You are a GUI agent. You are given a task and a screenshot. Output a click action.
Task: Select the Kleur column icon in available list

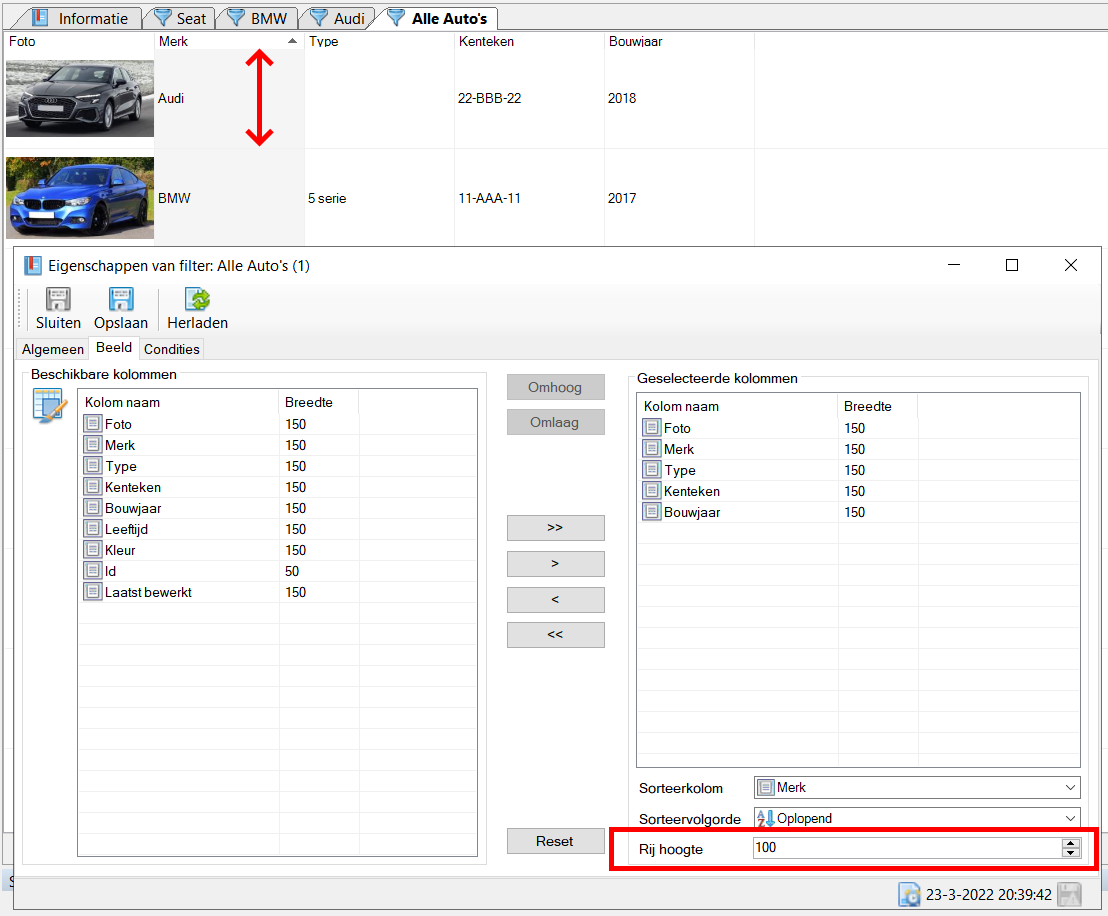click(92, 550)
